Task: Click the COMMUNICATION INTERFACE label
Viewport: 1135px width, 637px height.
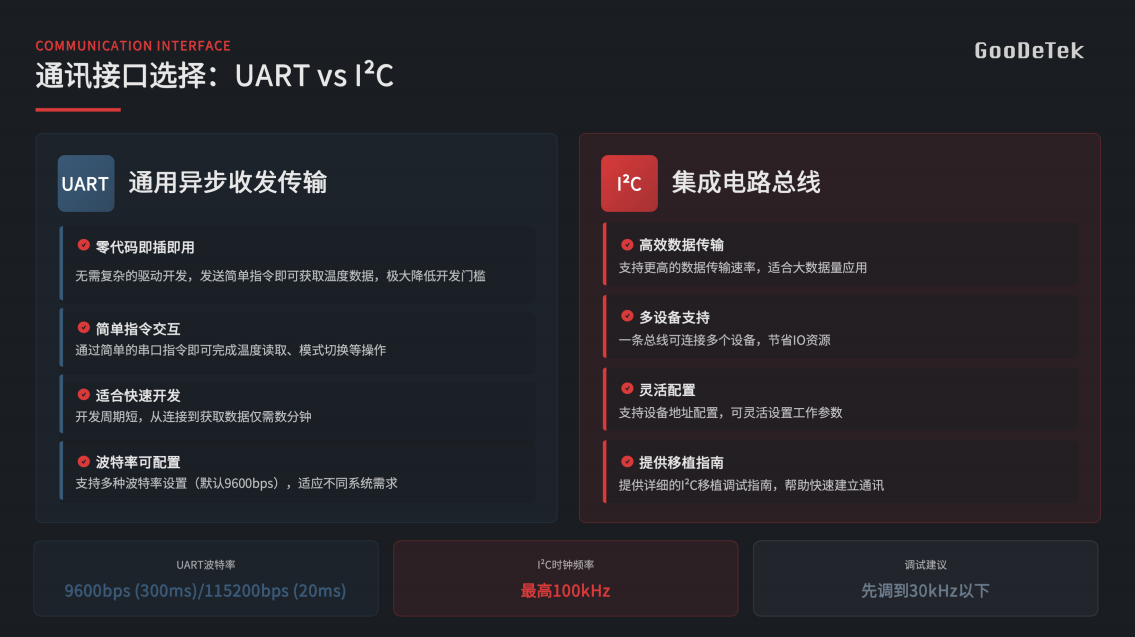Action: (133, 46)
